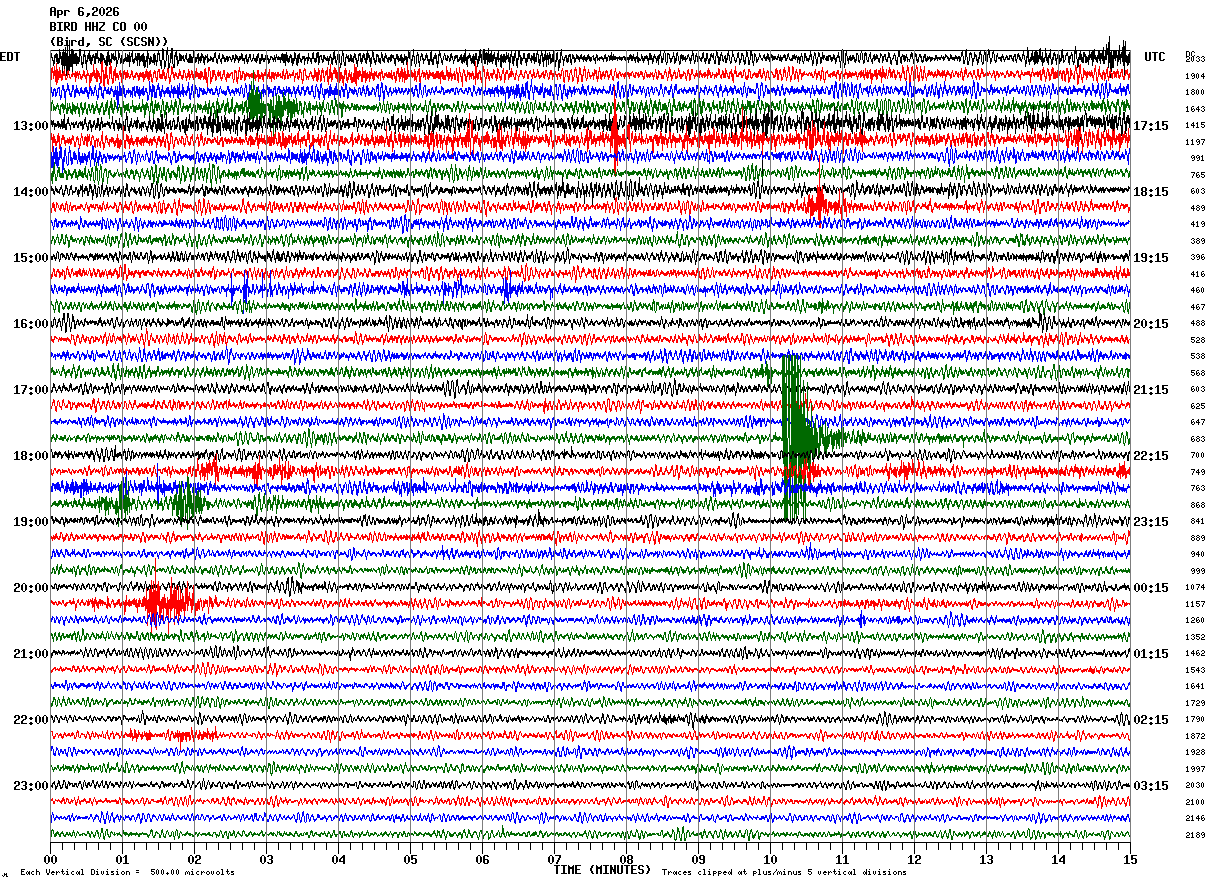Click the 'Traces clipped at plus/minus 5 vertical divisions' note
This screenshot has height=886, width=1210.
point(784,873)
